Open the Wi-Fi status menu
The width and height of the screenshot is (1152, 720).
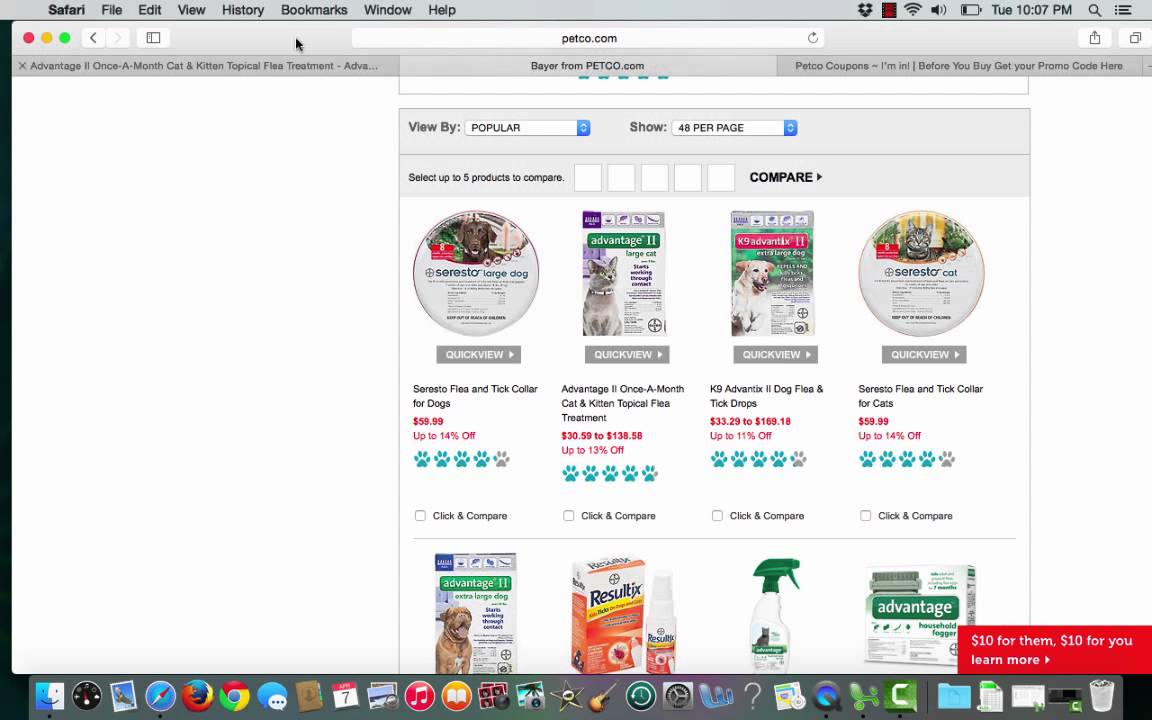[912, 10]
